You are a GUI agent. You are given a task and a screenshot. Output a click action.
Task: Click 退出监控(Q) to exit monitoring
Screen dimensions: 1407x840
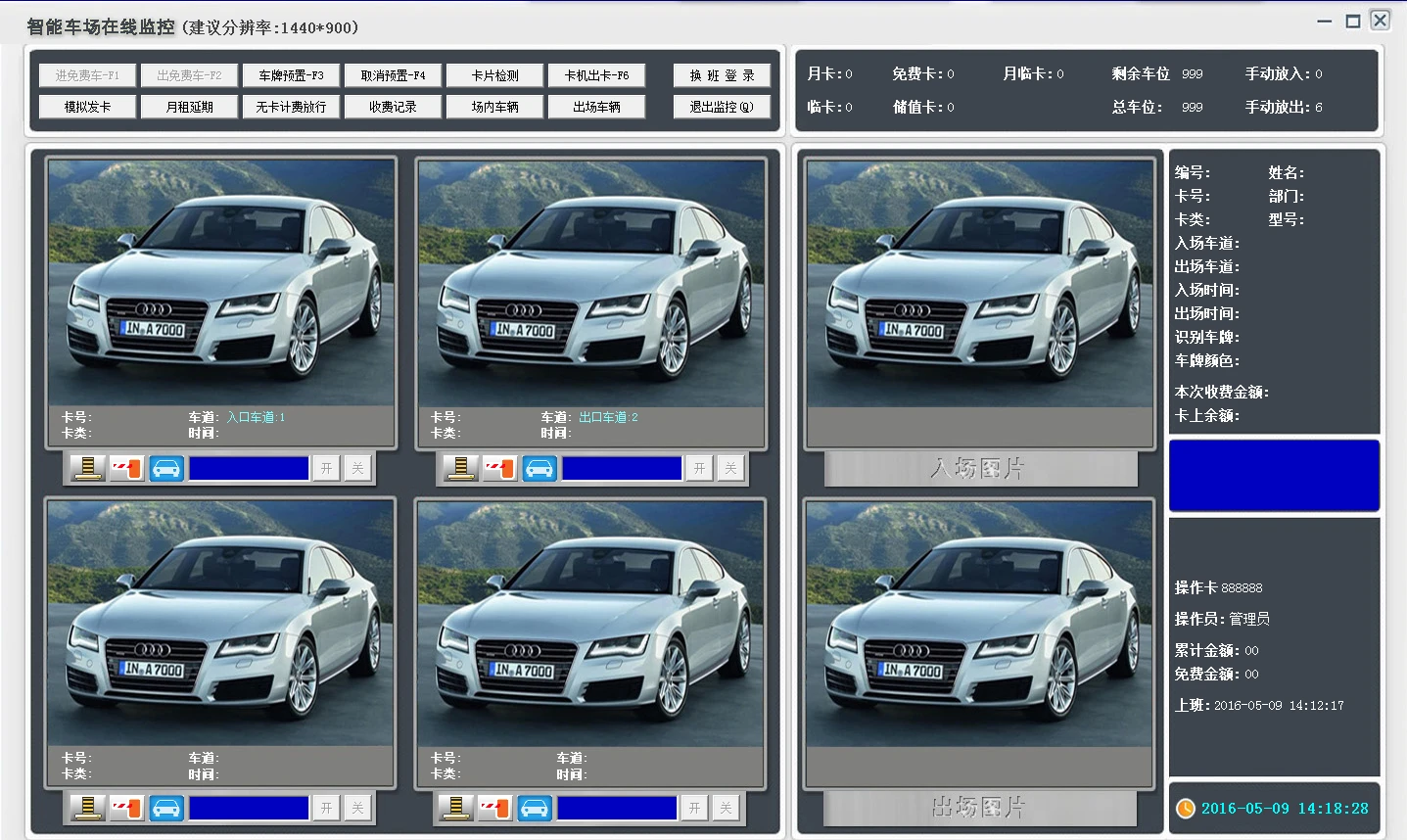pos(722,107)
